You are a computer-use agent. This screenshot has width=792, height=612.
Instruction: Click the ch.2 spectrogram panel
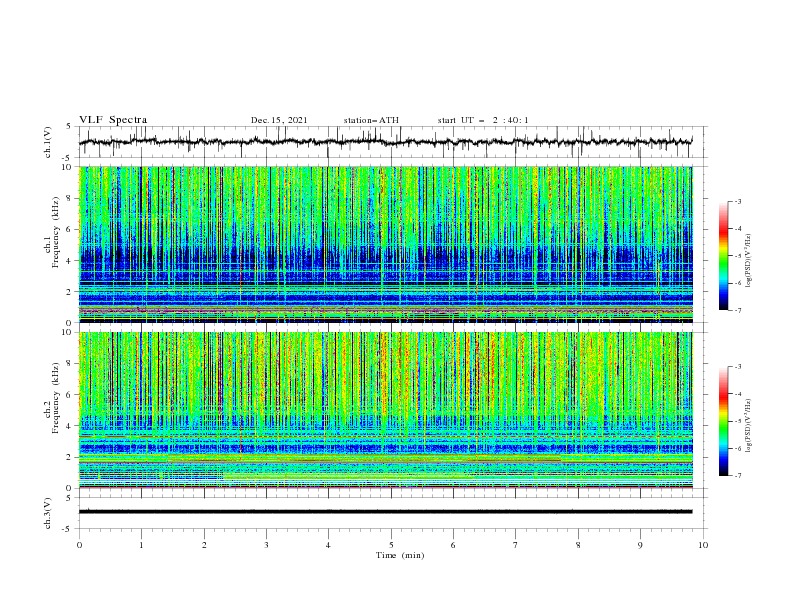[x=386, y=410]
